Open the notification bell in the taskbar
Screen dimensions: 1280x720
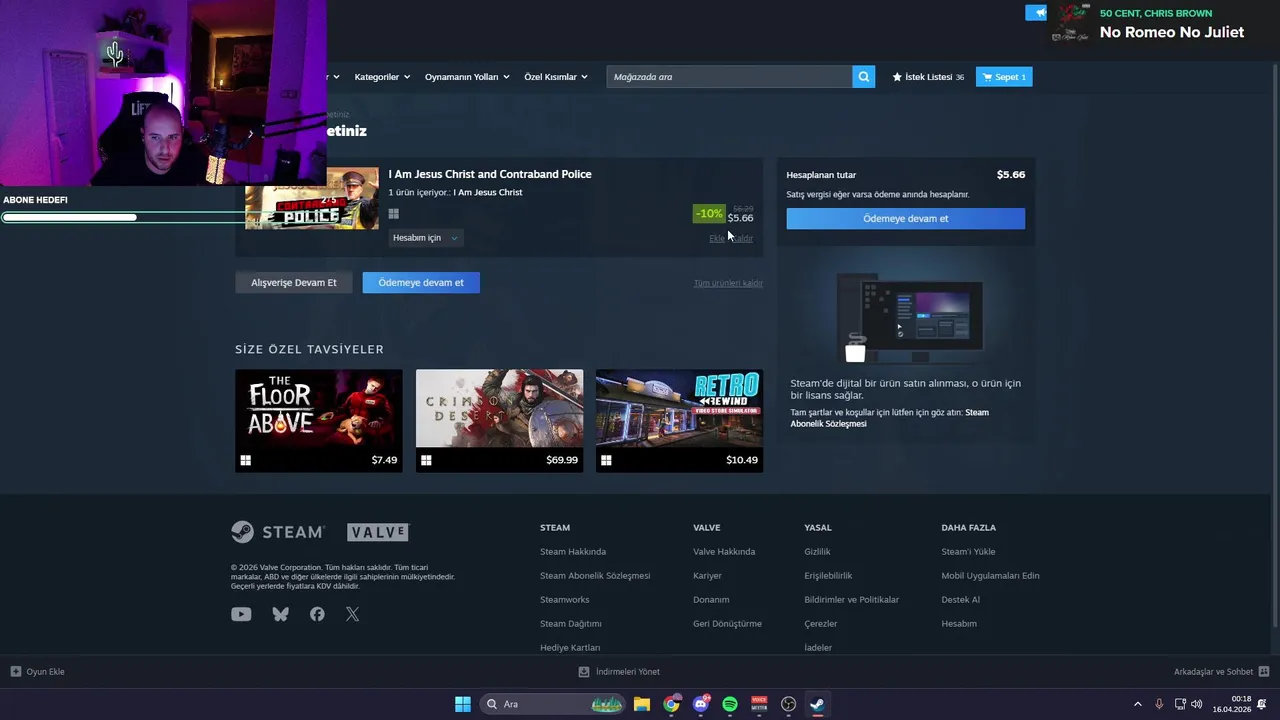point(1262,704)
